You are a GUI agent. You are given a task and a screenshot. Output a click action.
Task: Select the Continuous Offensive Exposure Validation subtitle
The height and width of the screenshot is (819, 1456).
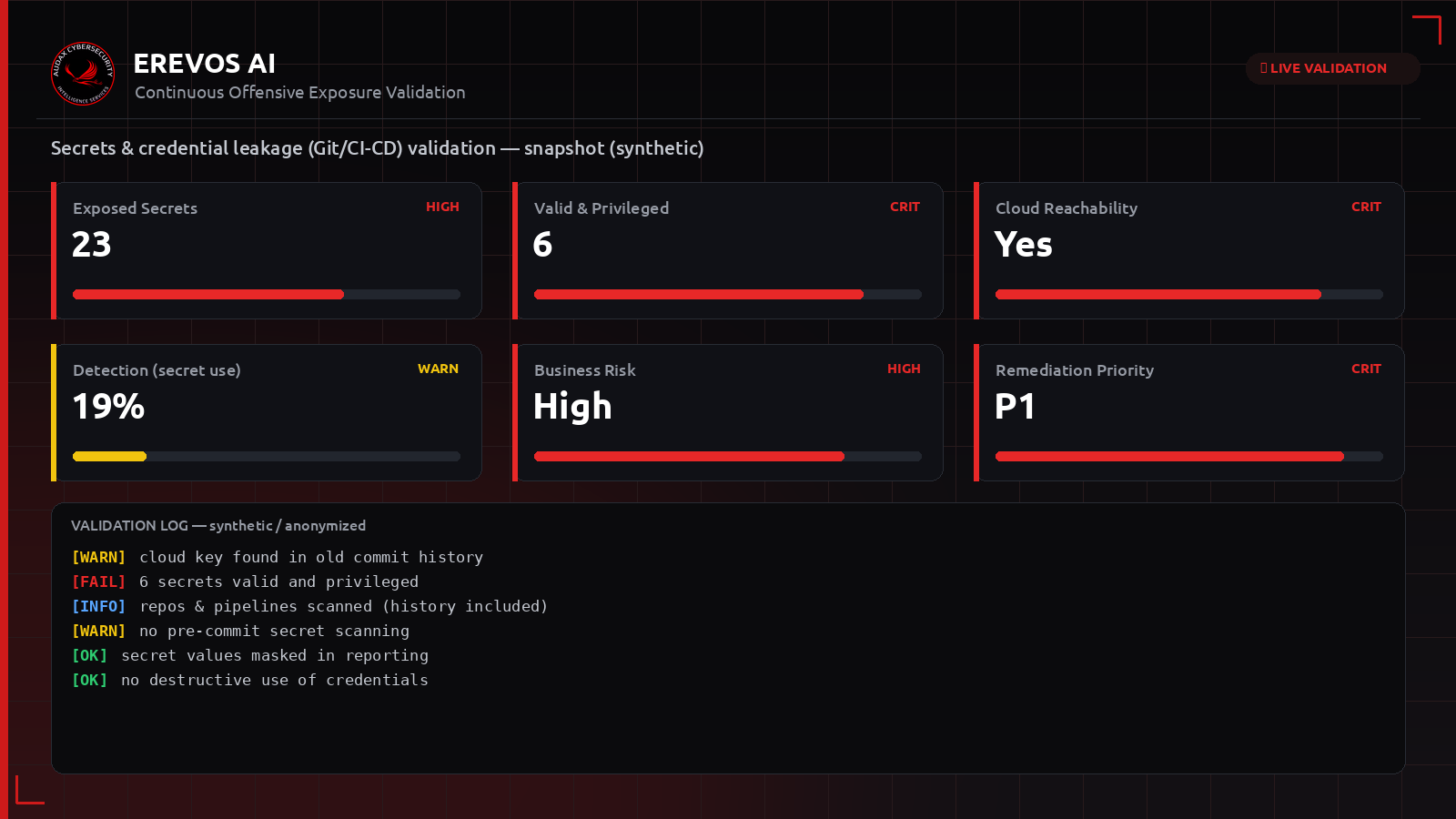coord(300,93)
